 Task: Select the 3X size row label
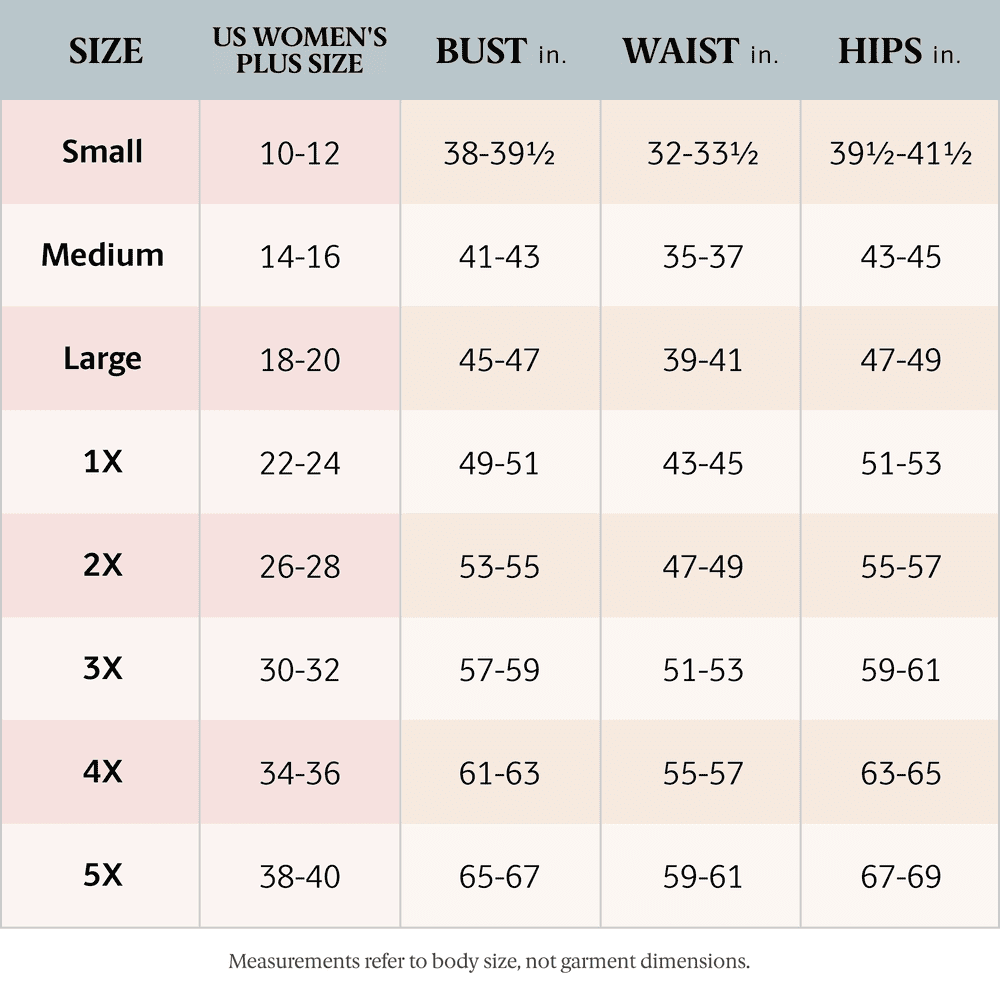point(102,668)
